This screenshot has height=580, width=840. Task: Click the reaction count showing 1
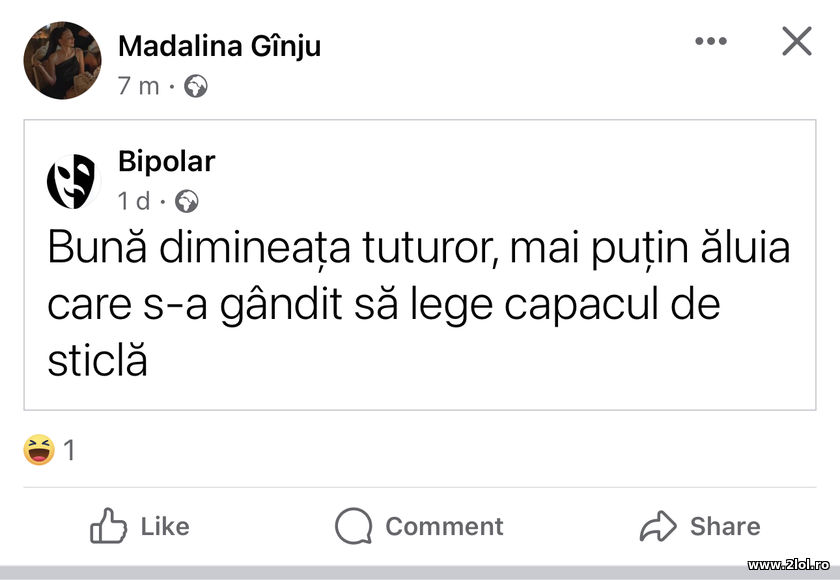click(x=69, y=450)
